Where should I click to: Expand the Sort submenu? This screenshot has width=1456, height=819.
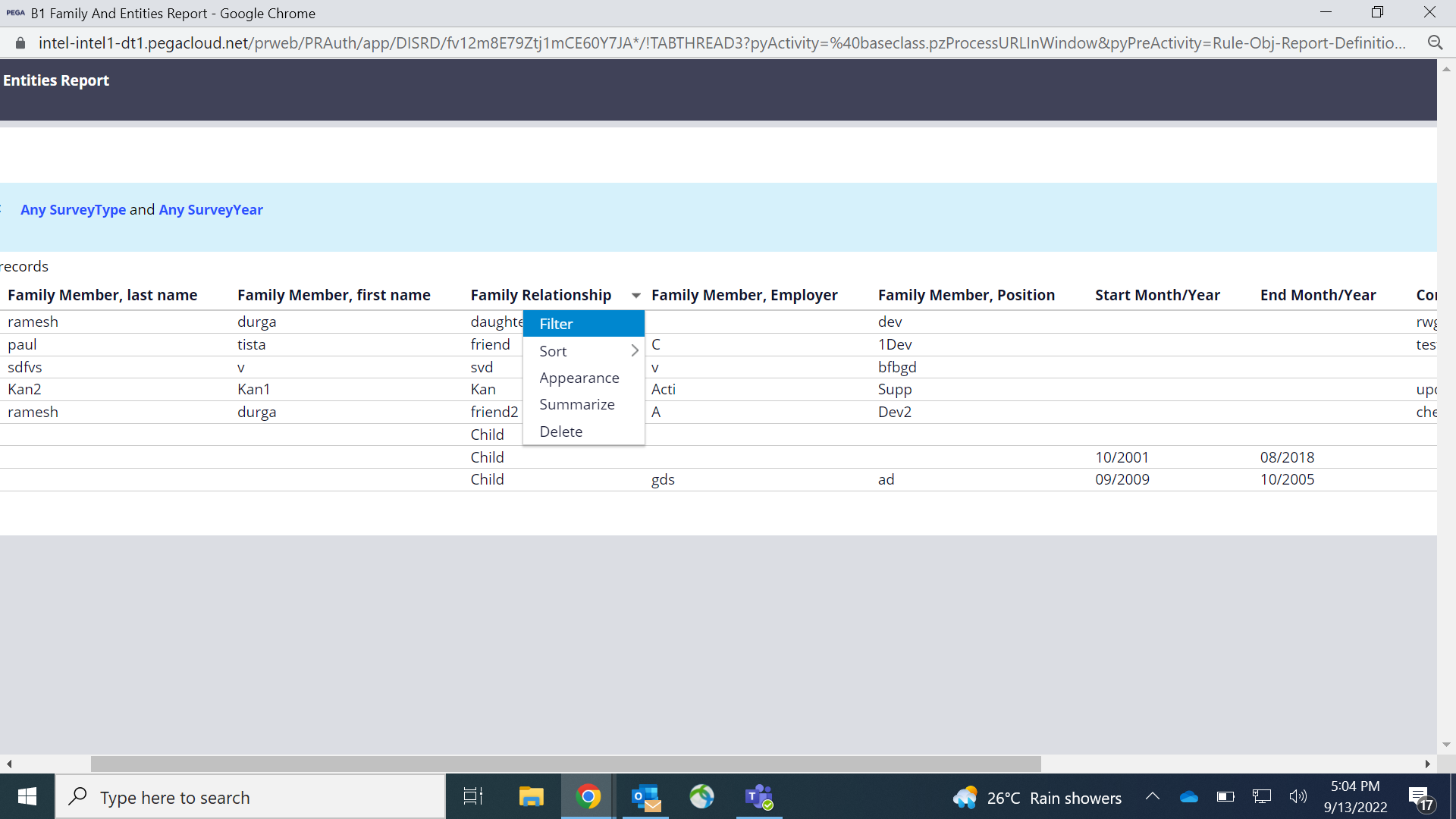[584, 350]
